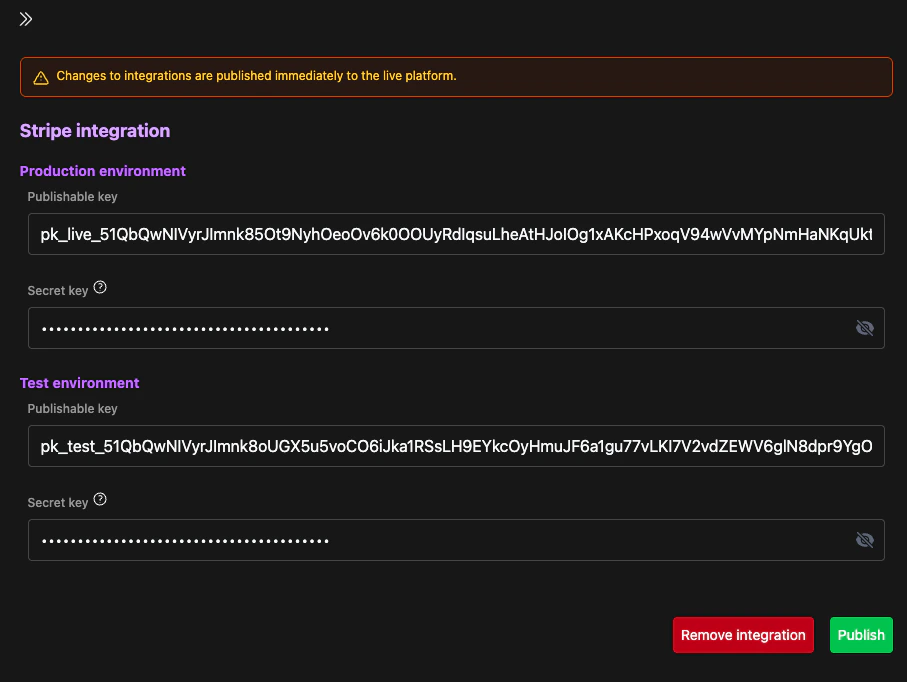Select the Test environment heading

pyautogui.click(x=79, y=383)
